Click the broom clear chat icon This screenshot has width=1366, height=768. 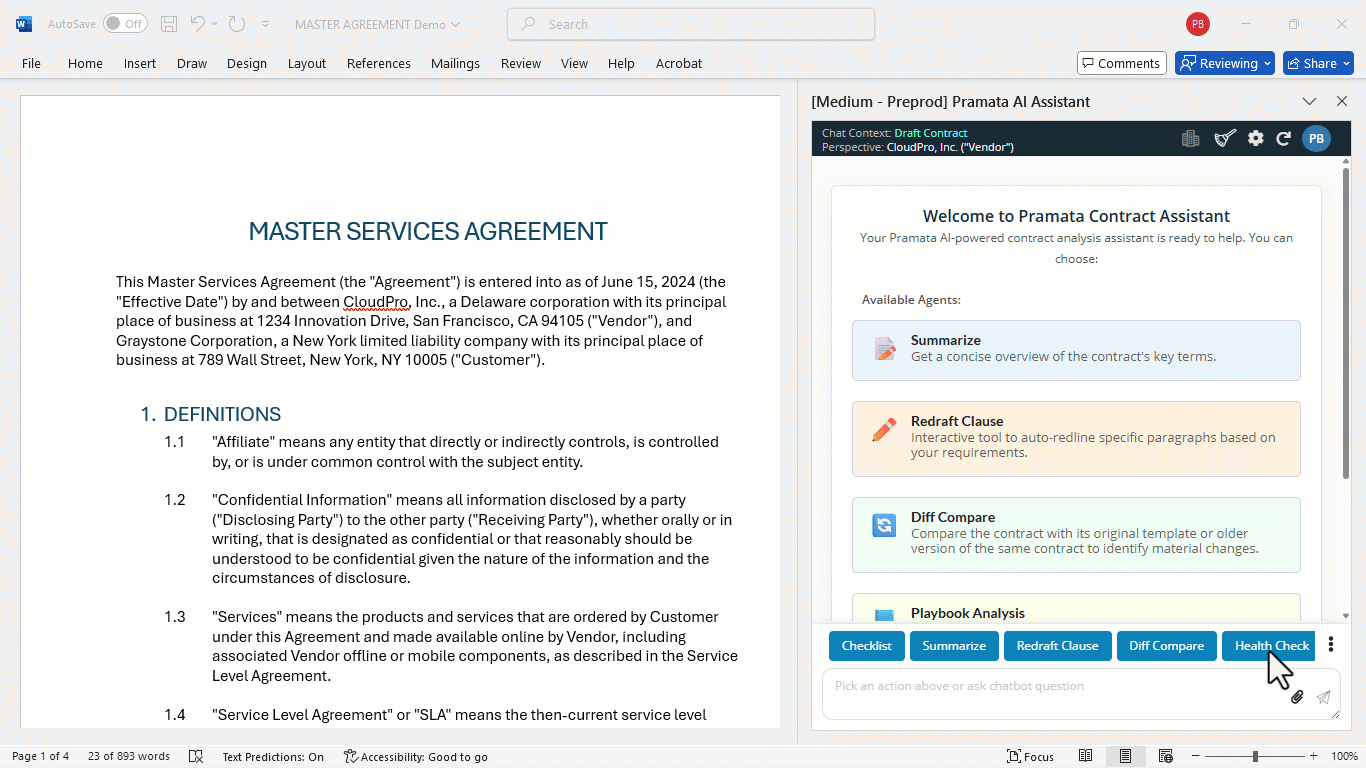1225,139
